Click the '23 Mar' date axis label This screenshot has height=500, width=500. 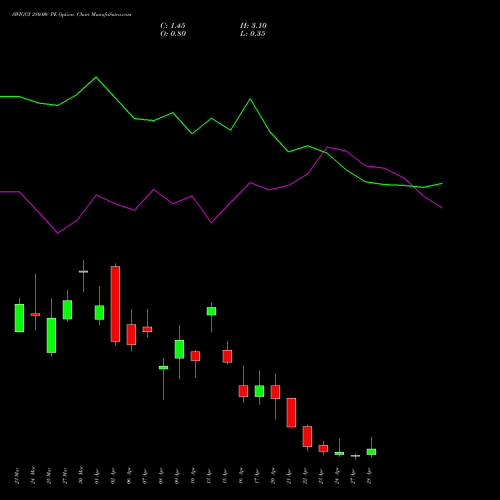point(17,476)
